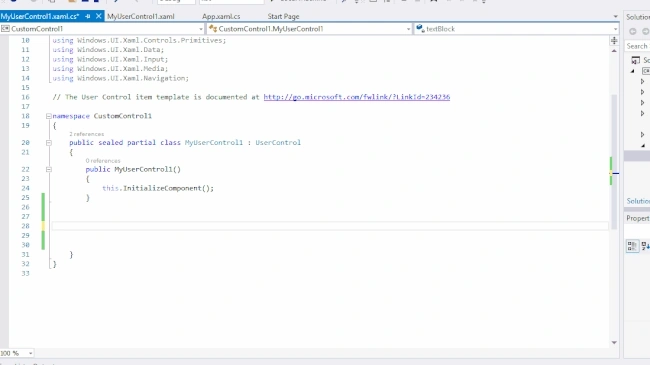This screenshot has width=650, height=365.
Task: Click the editor scrollbar up arrow
Action: 614,51
